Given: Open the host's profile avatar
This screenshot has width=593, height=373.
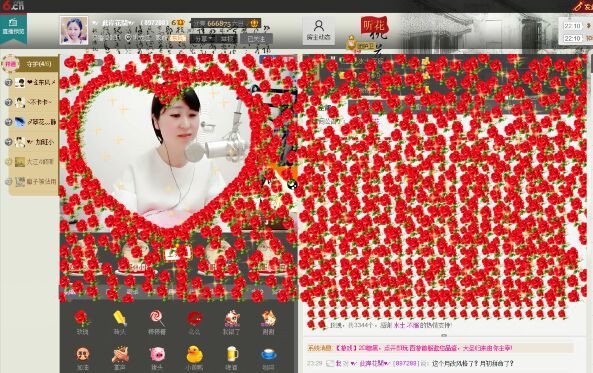Looking at the screenshot, I should [74, 30].
